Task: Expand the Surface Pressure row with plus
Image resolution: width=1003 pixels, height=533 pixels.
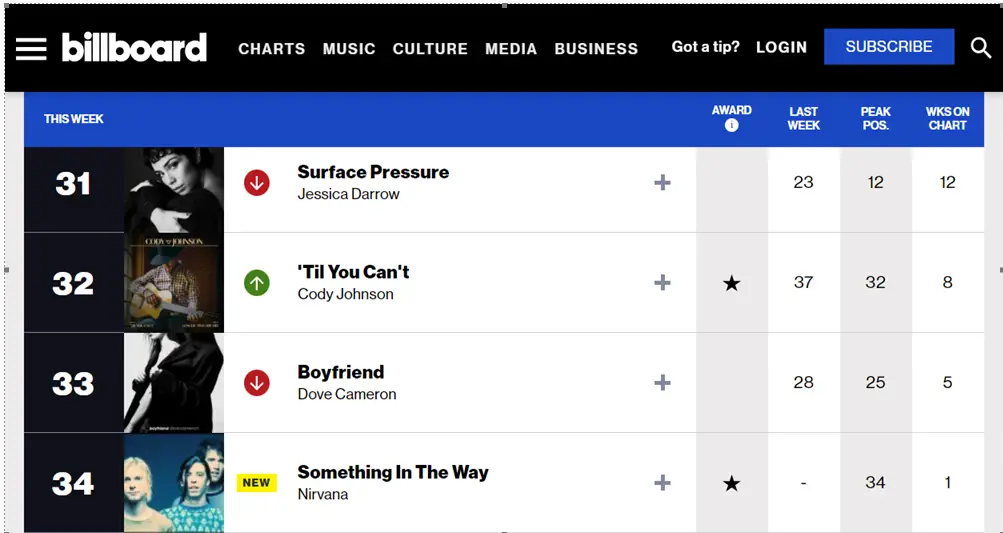Action: (662, 183)
